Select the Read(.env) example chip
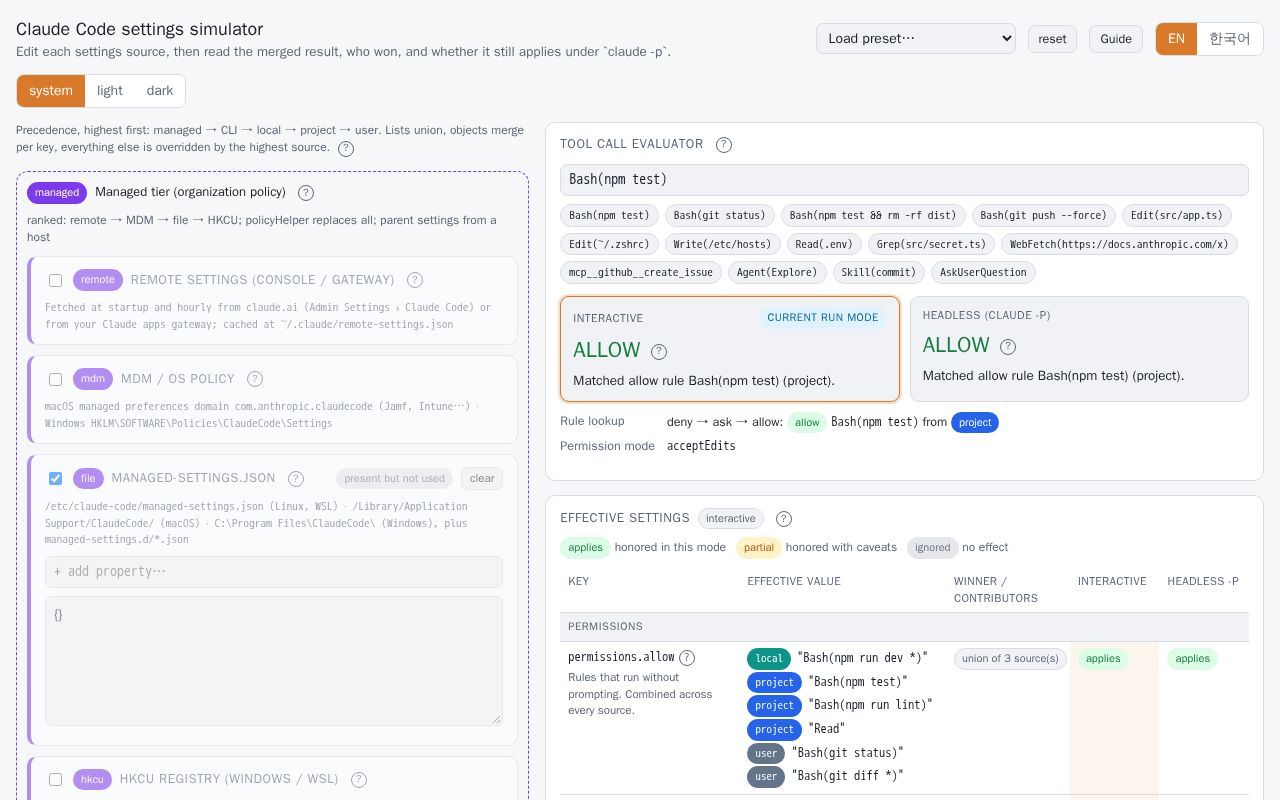Image resolution: width=1280 pixels, height=800 pixels. click(x=825, y=244)
